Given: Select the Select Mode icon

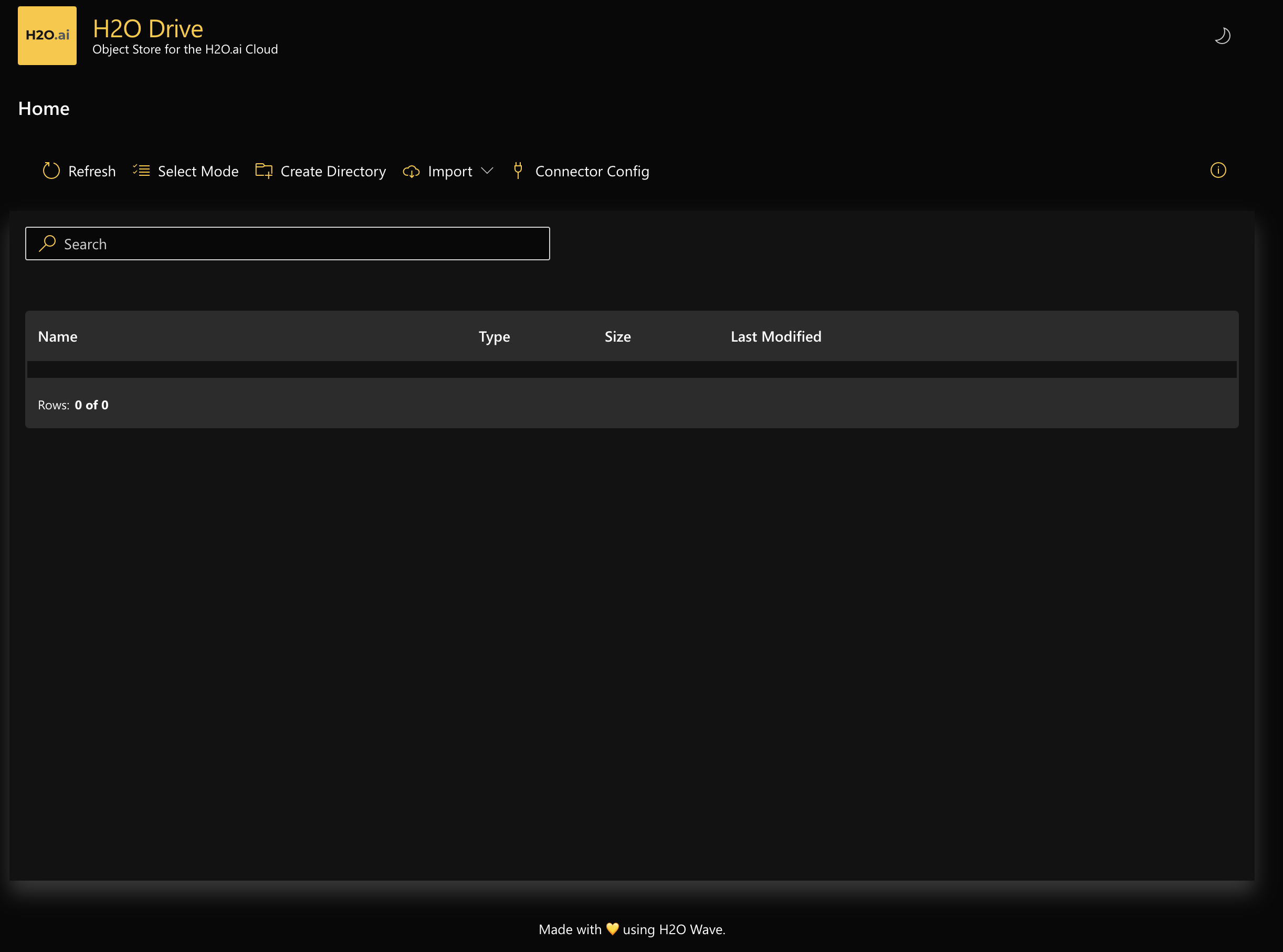Looking at the screenshot, I should click(x=142, y=171).
